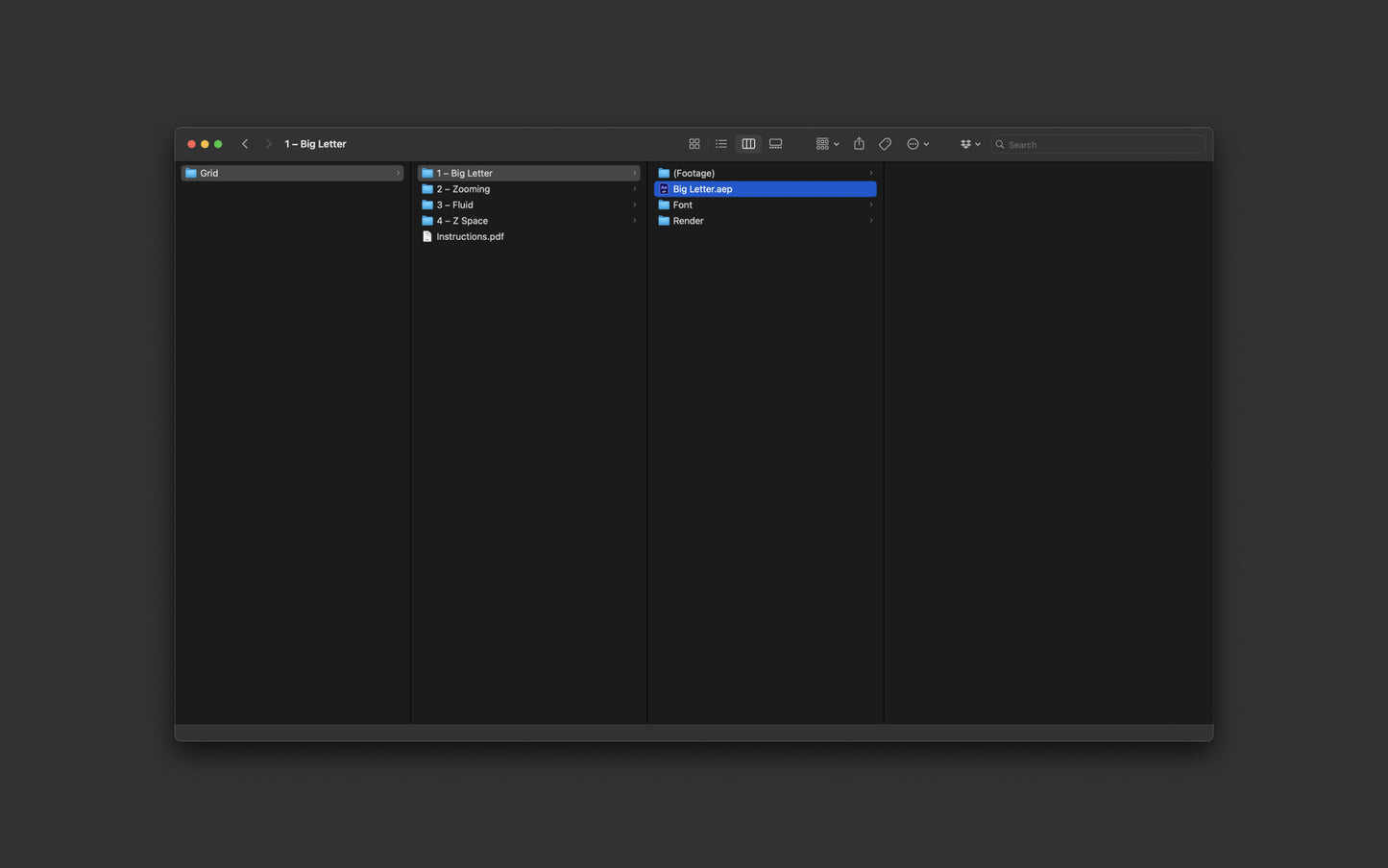
Task: Open the Dropbox toolbar dropdown
Action: click(970, 144)
